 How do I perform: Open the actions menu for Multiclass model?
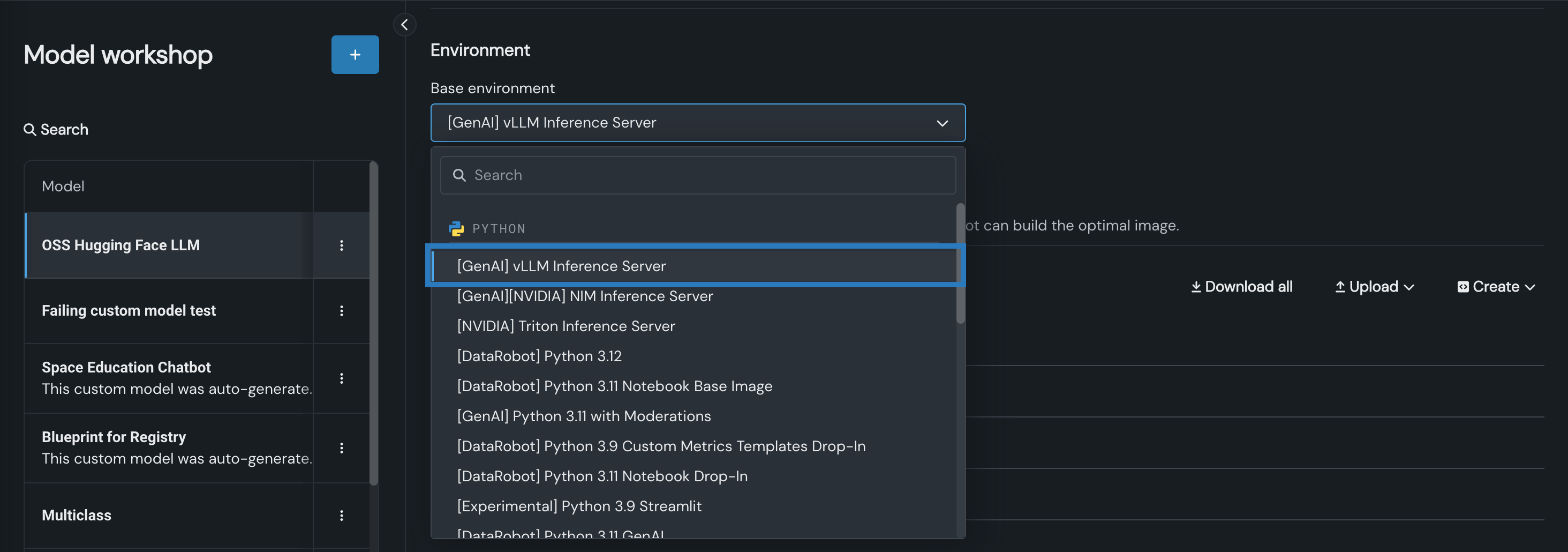coord(342,516)
